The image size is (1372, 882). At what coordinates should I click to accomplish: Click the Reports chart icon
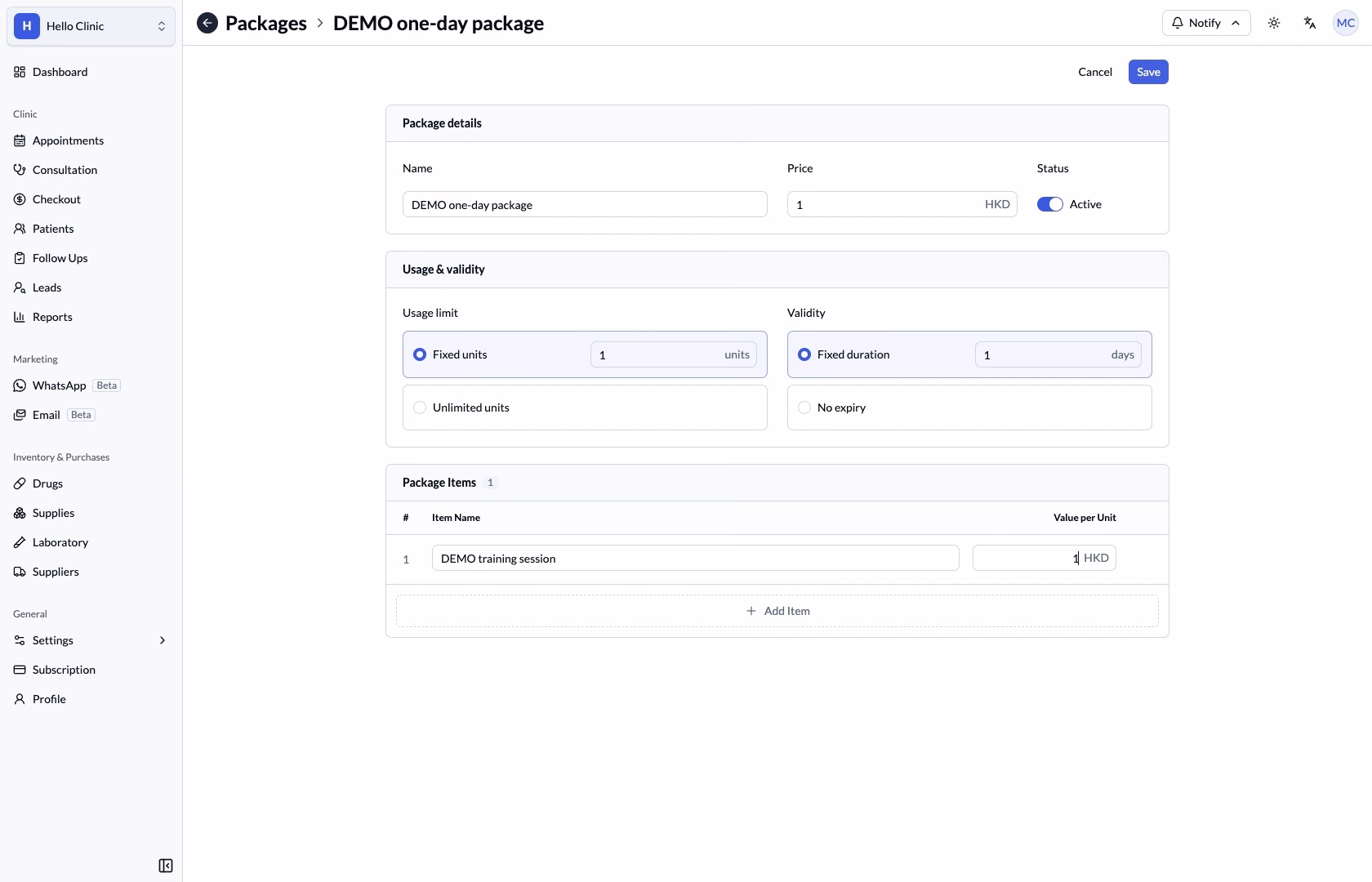point(20,317)
